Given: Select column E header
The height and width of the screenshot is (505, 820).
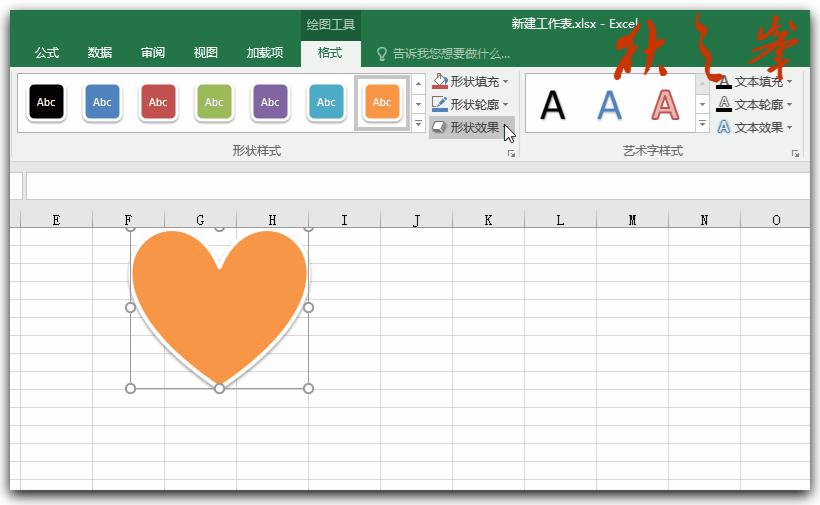Looking at the screenshot, I should coord(56,220).
